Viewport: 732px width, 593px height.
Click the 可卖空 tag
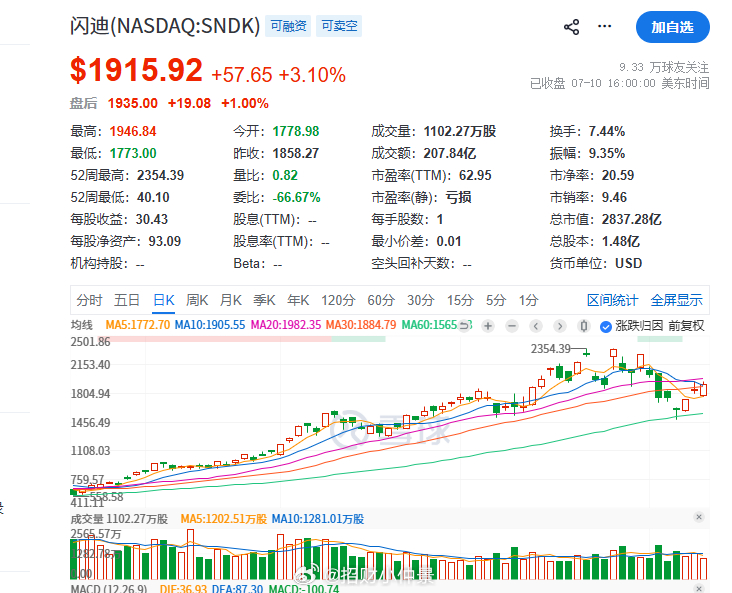click(x=339, y=26)
